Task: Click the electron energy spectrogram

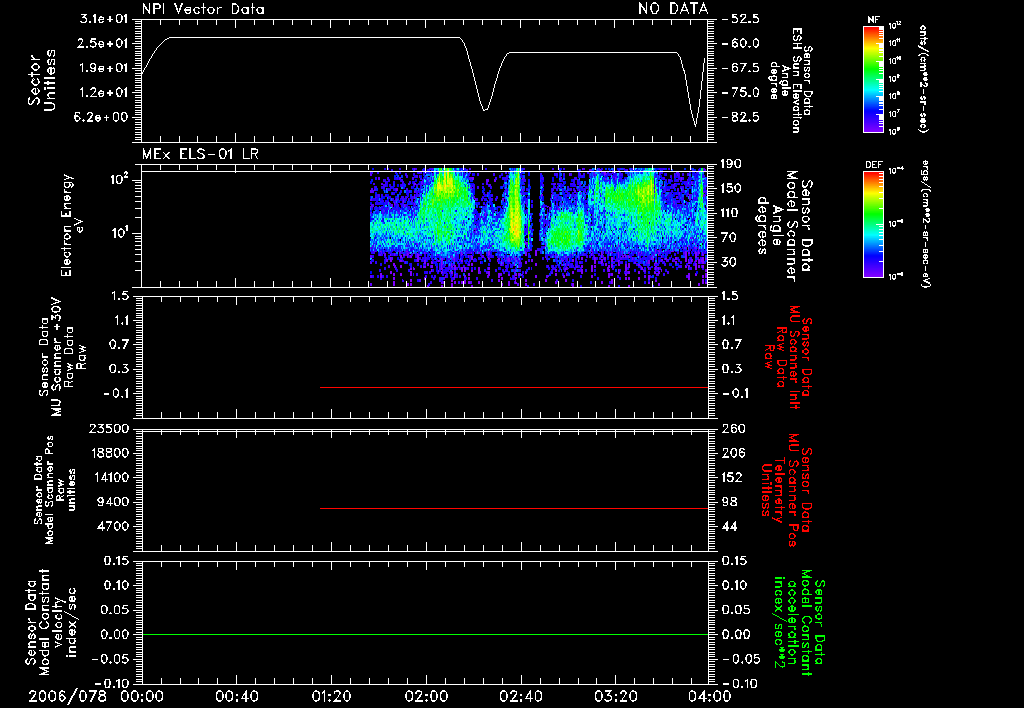Action: pos(538,227)
